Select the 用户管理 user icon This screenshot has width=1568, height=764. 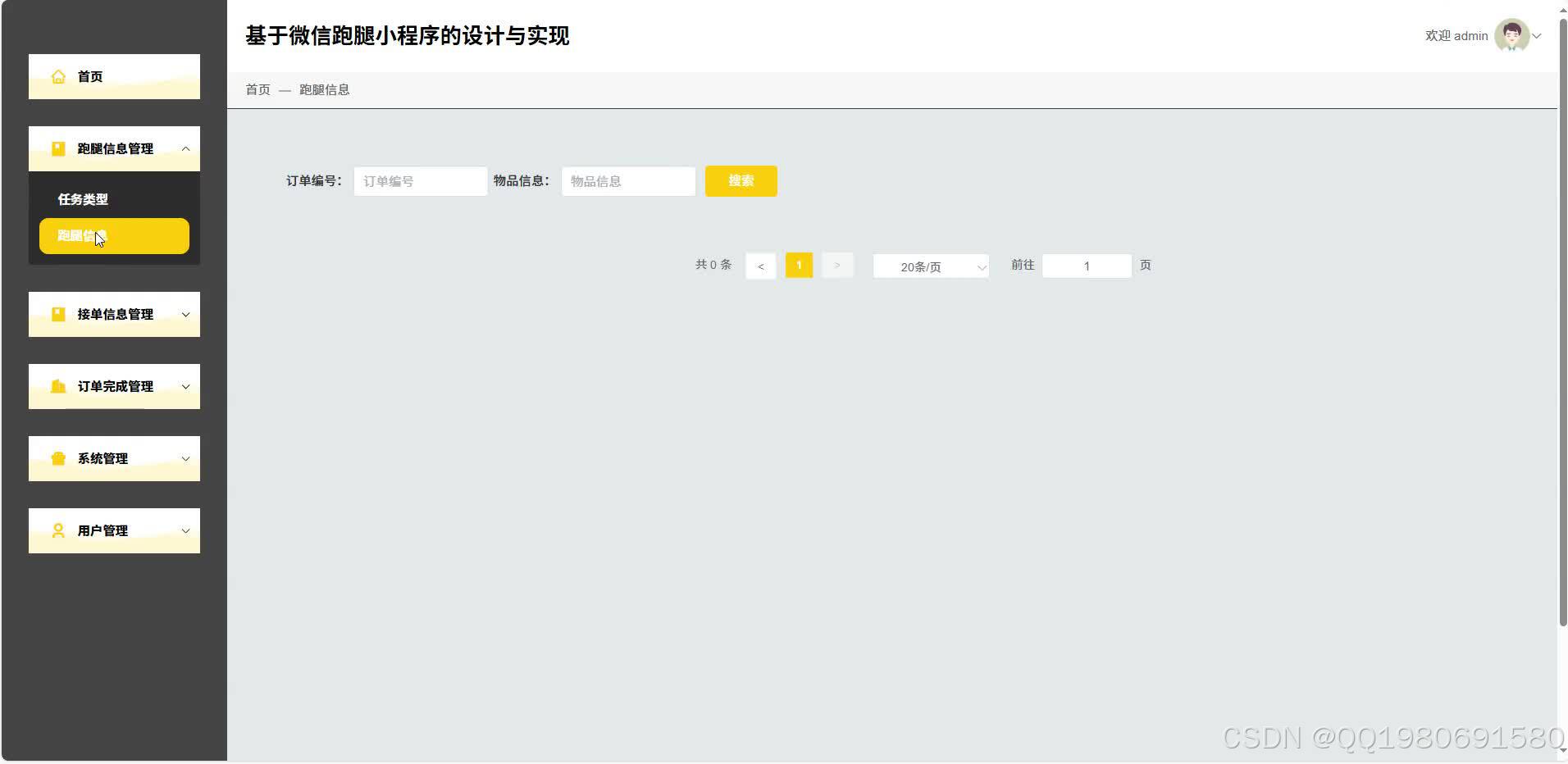click(58, 530)
